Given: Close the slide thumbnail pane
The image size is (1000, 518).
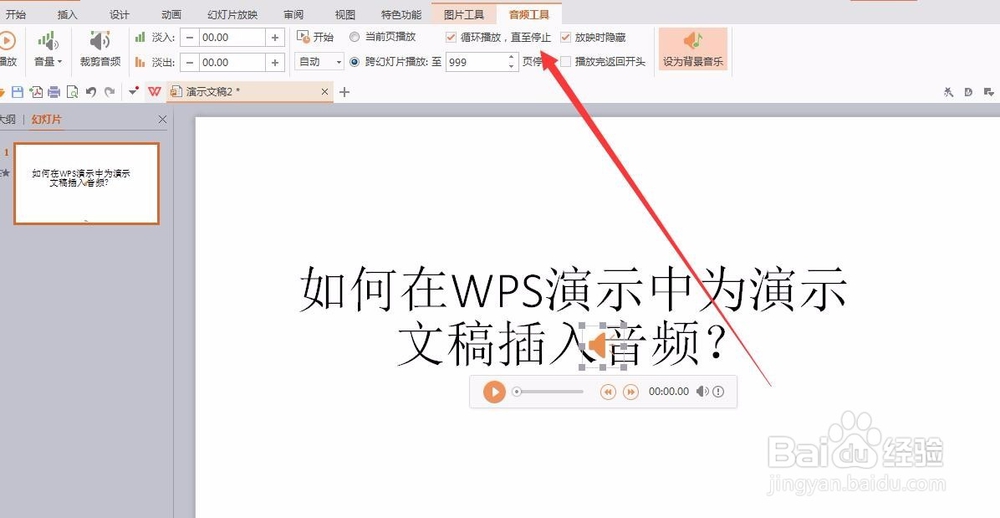Looking at the screenshot, I should pyautogui.click(x=162, y=119).
